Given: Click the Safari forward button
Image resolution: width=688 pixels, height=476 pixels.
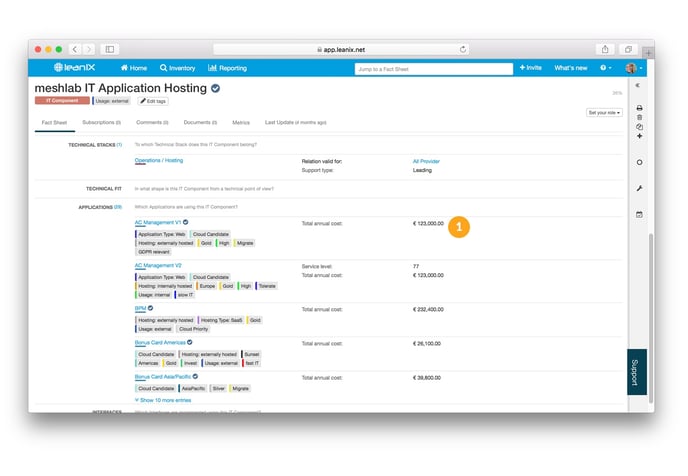Looking at the screenshot, I should [88, 49].
